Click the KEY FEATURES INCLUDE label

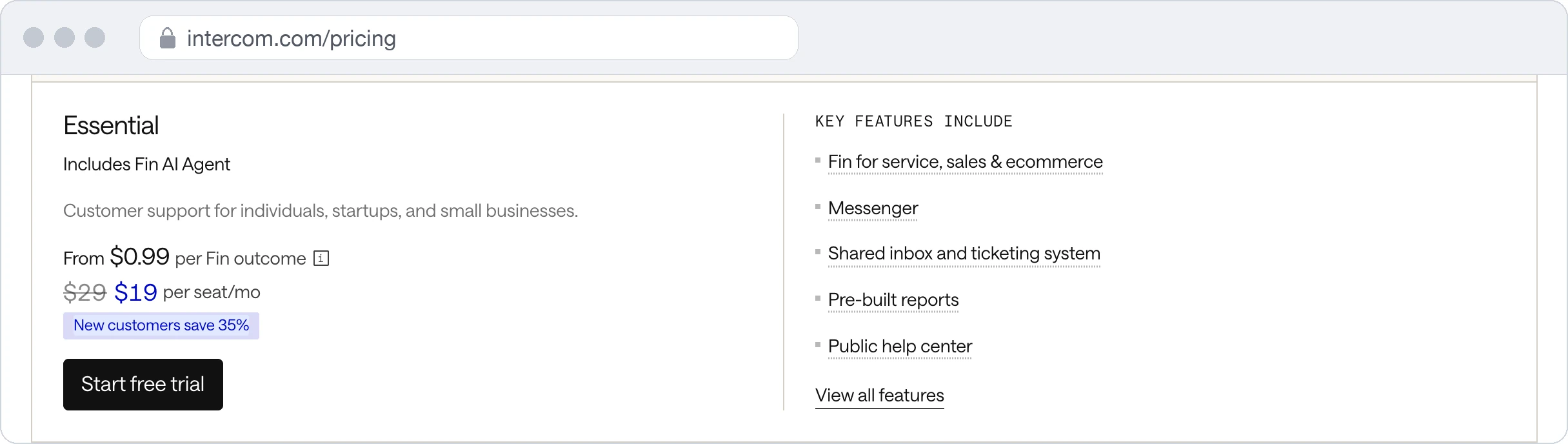click(913, 121)
